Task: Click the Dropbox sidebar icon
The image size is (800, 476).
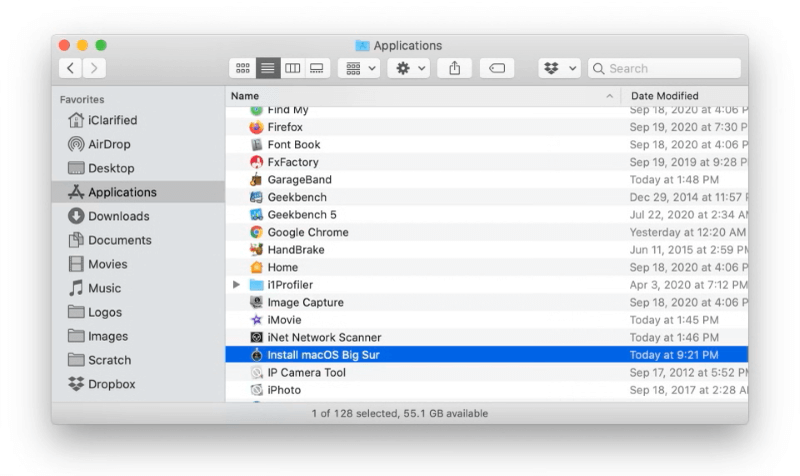Action: pos(76,384)
